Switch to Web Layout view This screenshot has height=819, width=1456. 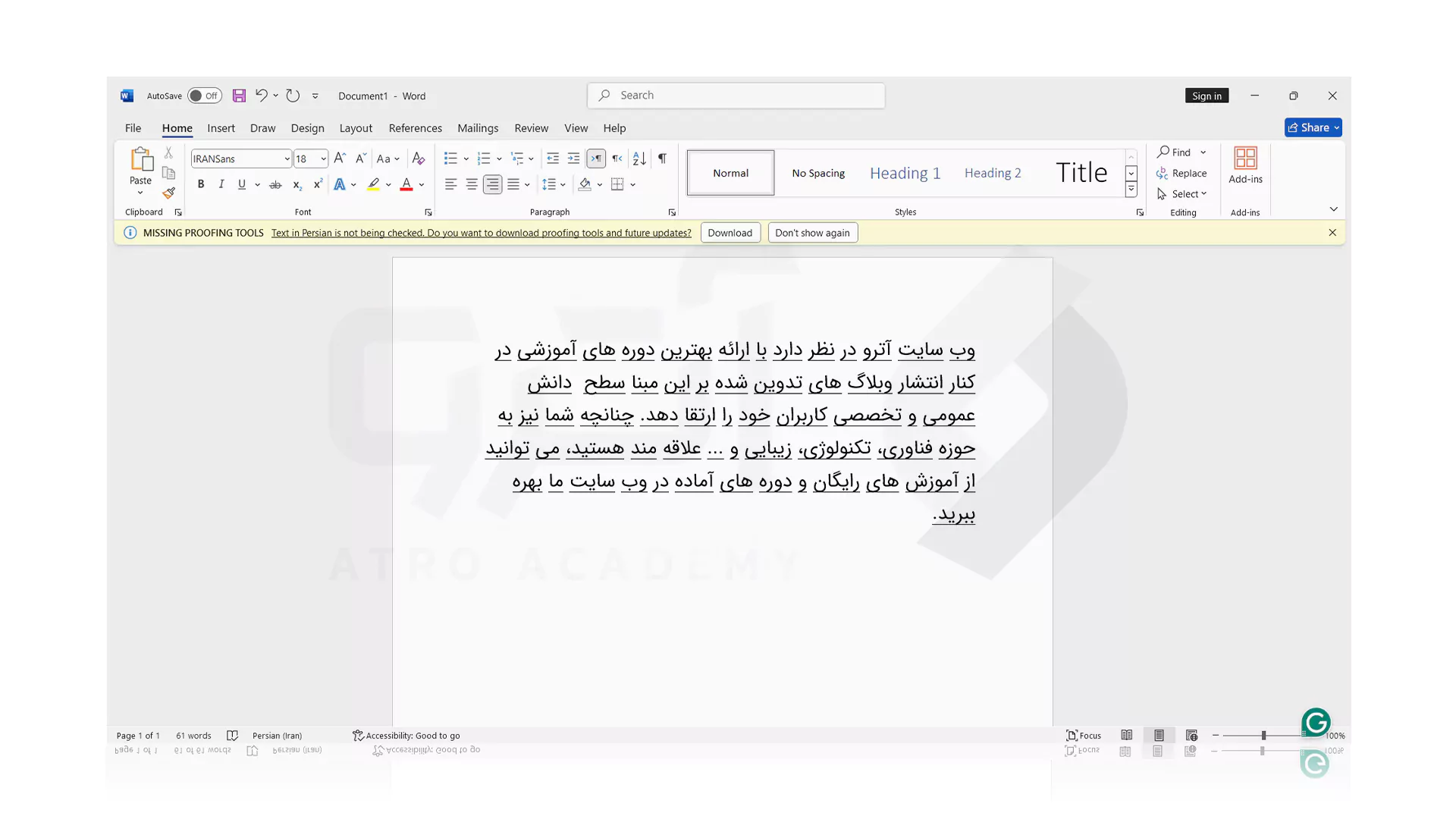(x=1191, y=736)
